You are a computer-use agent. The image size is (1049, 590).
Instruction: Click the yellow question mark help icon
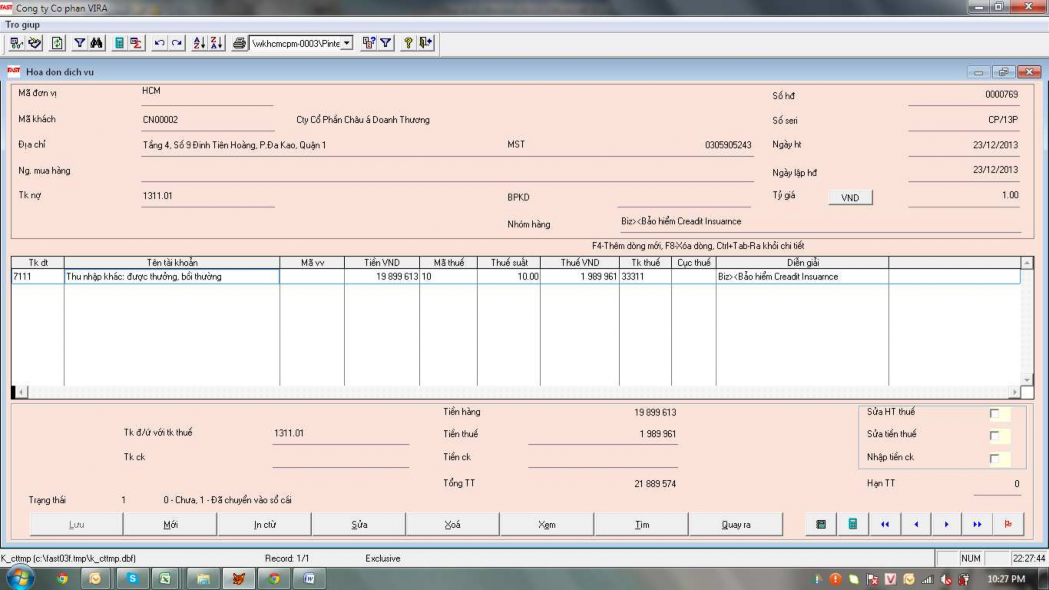pos(409,43)
